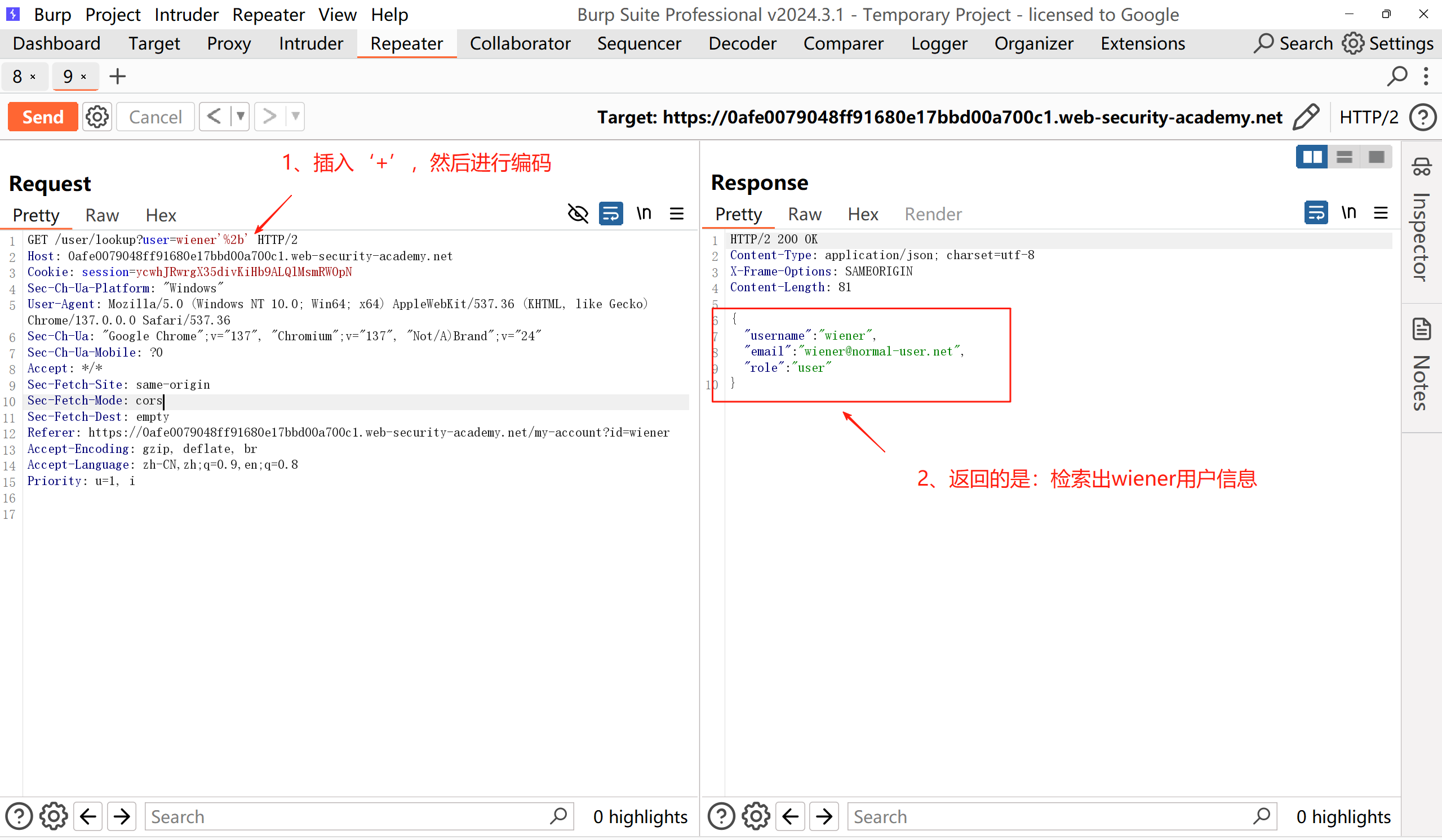Screen dimensions: 1442x840
Task: Open the Repeater tabs options kebab menu
Action: [1426, 76]
